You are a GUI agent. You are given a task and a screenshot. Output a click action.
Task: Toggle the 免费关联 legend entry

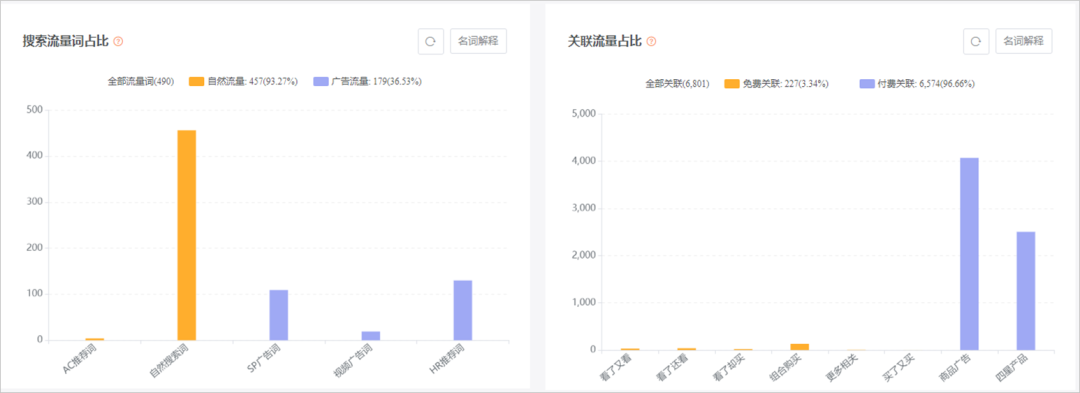pyautogui.click(x=776, y=83)
